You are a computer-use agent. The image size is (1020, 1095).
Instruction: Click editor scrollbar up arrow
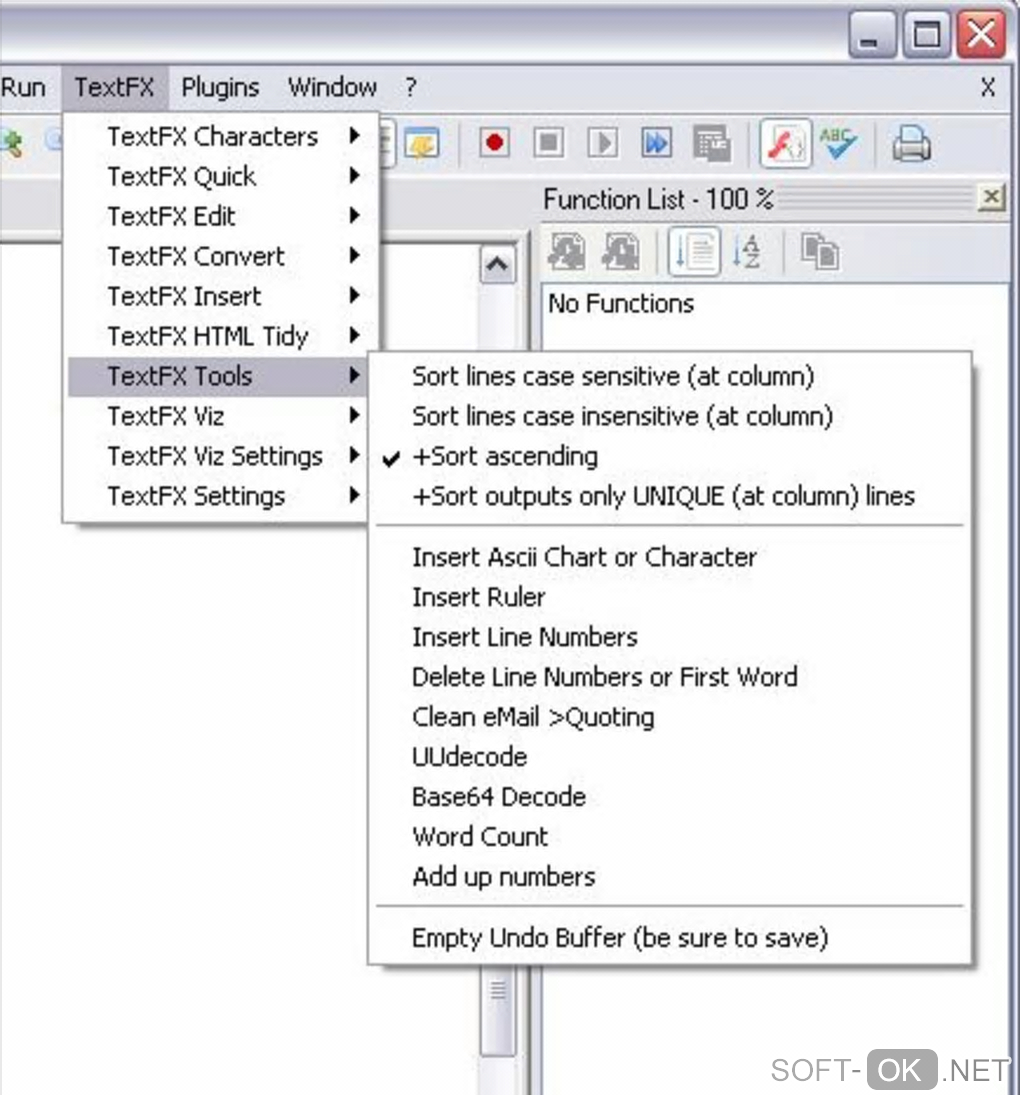[497, 264]
